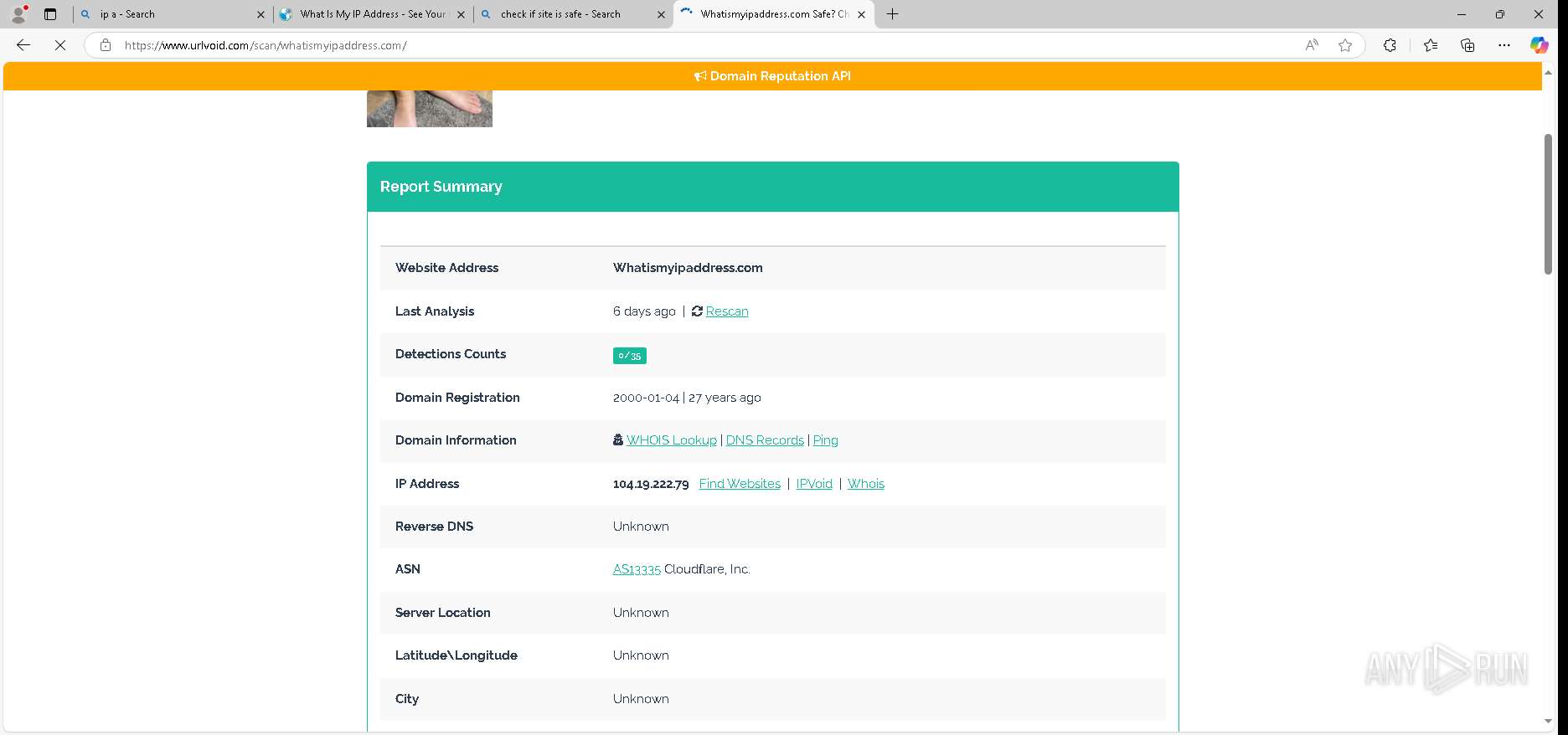Click the '2000-01-04 | 27 years ago' value
Screen dimensions: 1568x735
(687, 398)
